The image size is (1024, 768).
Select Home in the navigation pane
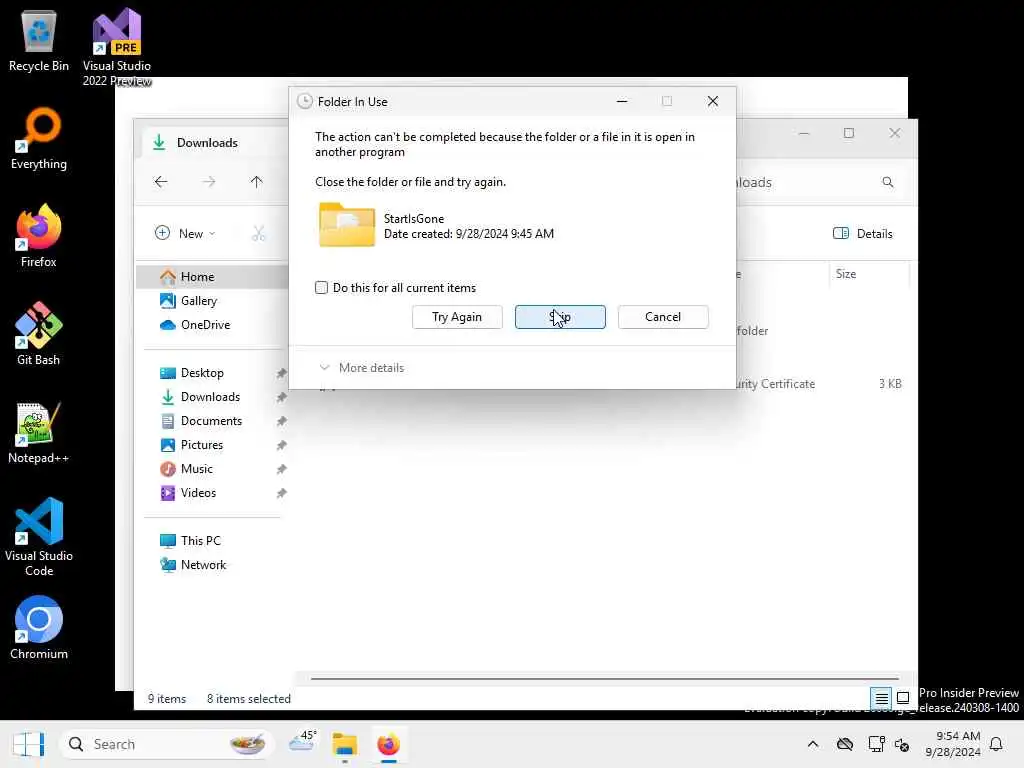point(212,276)
